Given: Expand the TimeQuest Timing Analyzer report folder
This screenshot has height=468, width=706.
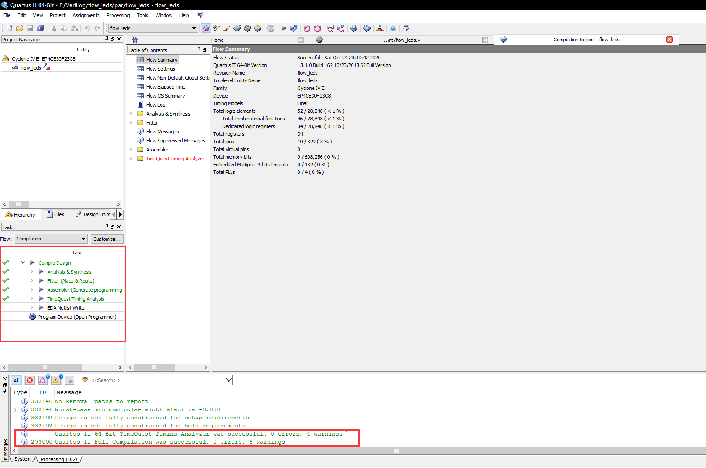Looking at the screenshot, I should 131,159.
